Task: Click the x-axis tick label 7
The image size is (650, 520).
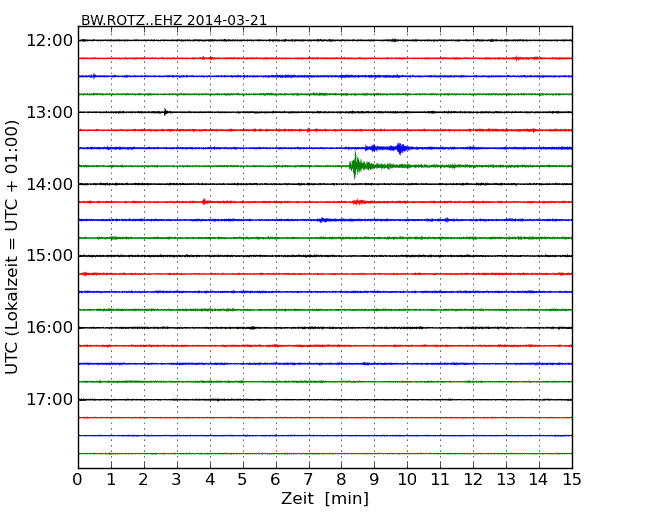Action: pyautogui.click(x=308, y=480)
